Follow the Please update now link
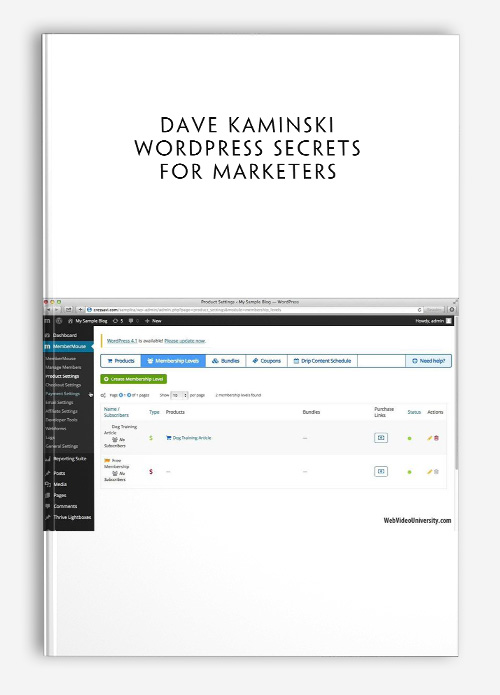The width and height of the screenshot is (500, 695). click(185, 341)
